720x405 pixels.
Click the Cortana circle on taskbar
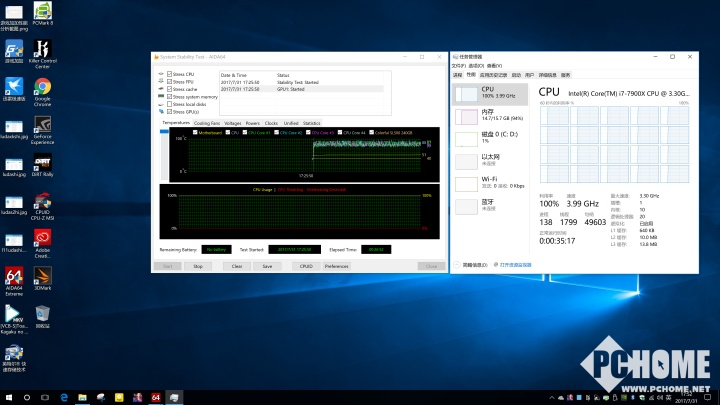(x=27, y=398)
